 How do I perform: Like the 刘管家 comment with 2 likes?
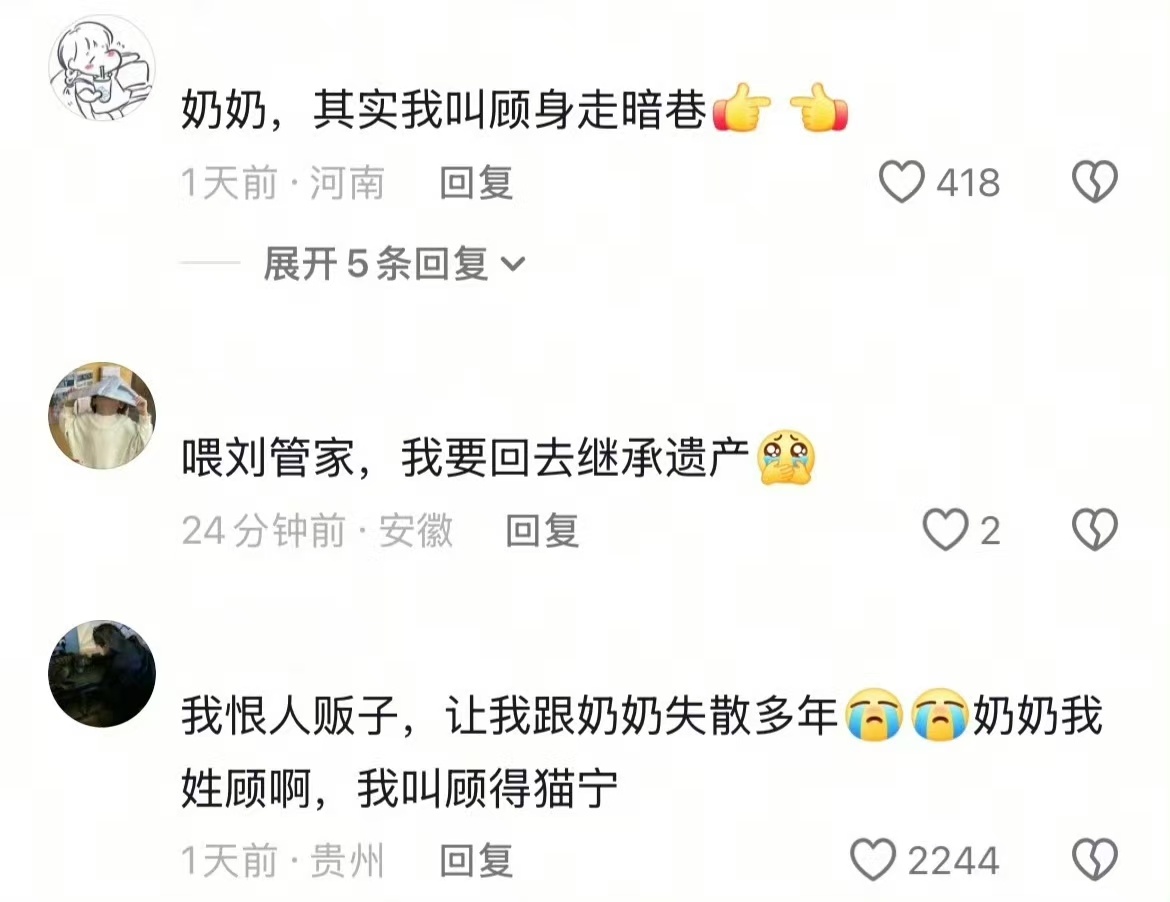click(x=945, y=530)
